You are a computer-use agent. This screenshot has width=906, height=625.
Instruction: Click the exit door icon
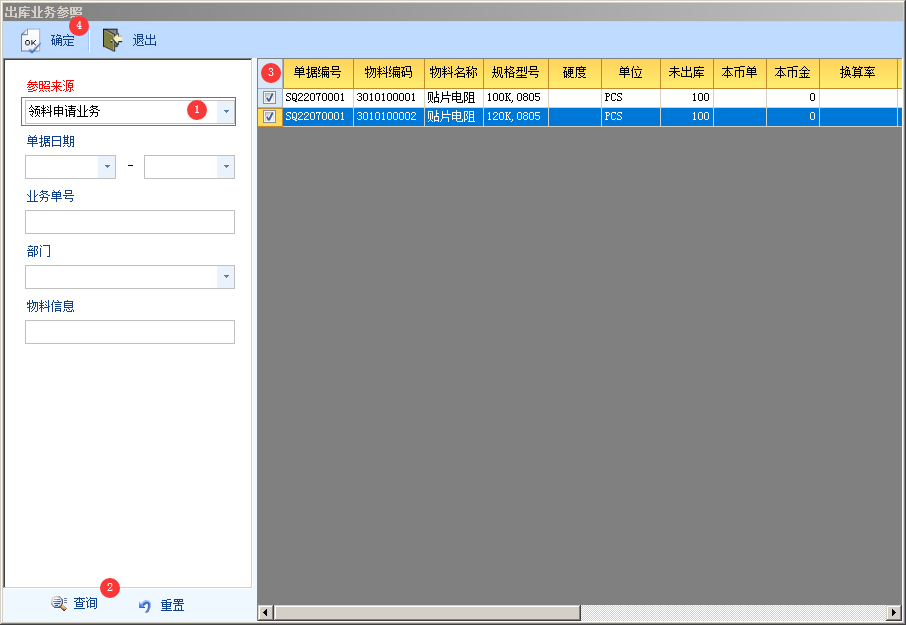pos(112,40)
